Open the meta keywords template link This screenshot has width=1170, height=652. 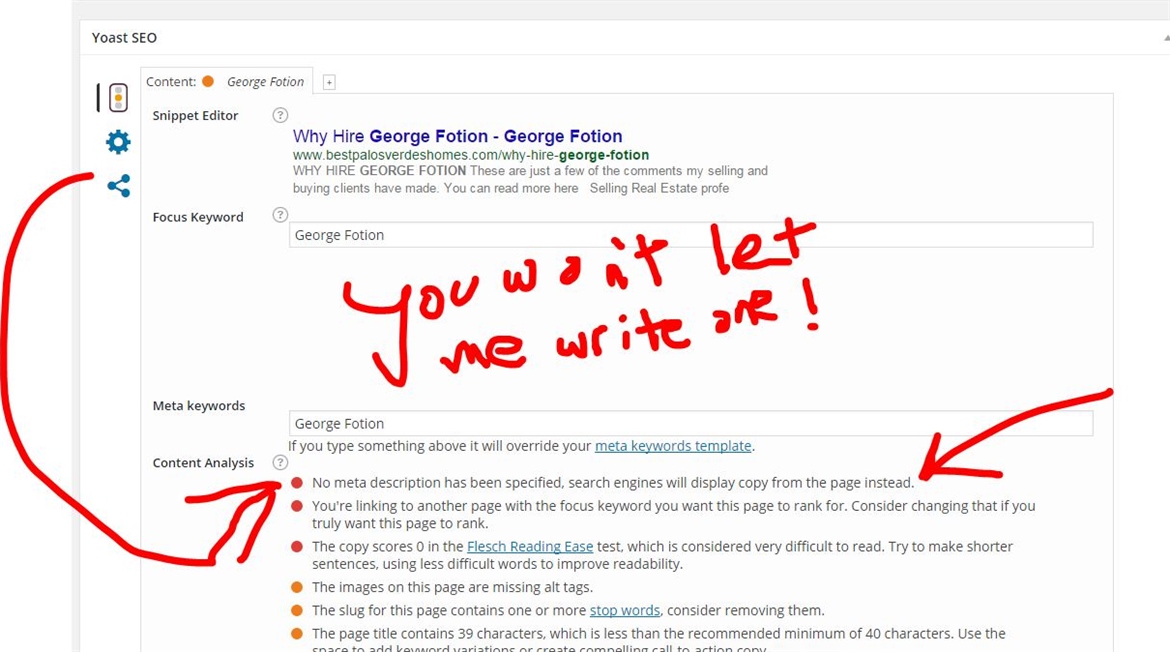pos(672,446)
